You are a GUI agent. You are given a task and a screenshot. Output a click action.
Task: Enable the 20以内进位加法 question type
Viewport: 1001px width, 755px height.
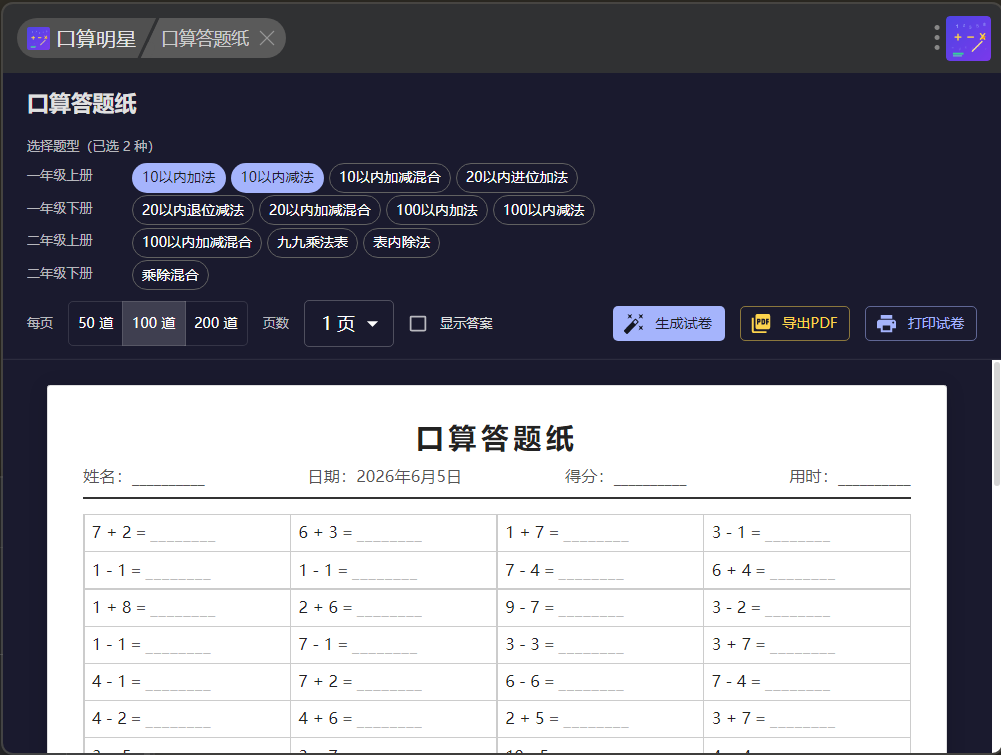517,177
